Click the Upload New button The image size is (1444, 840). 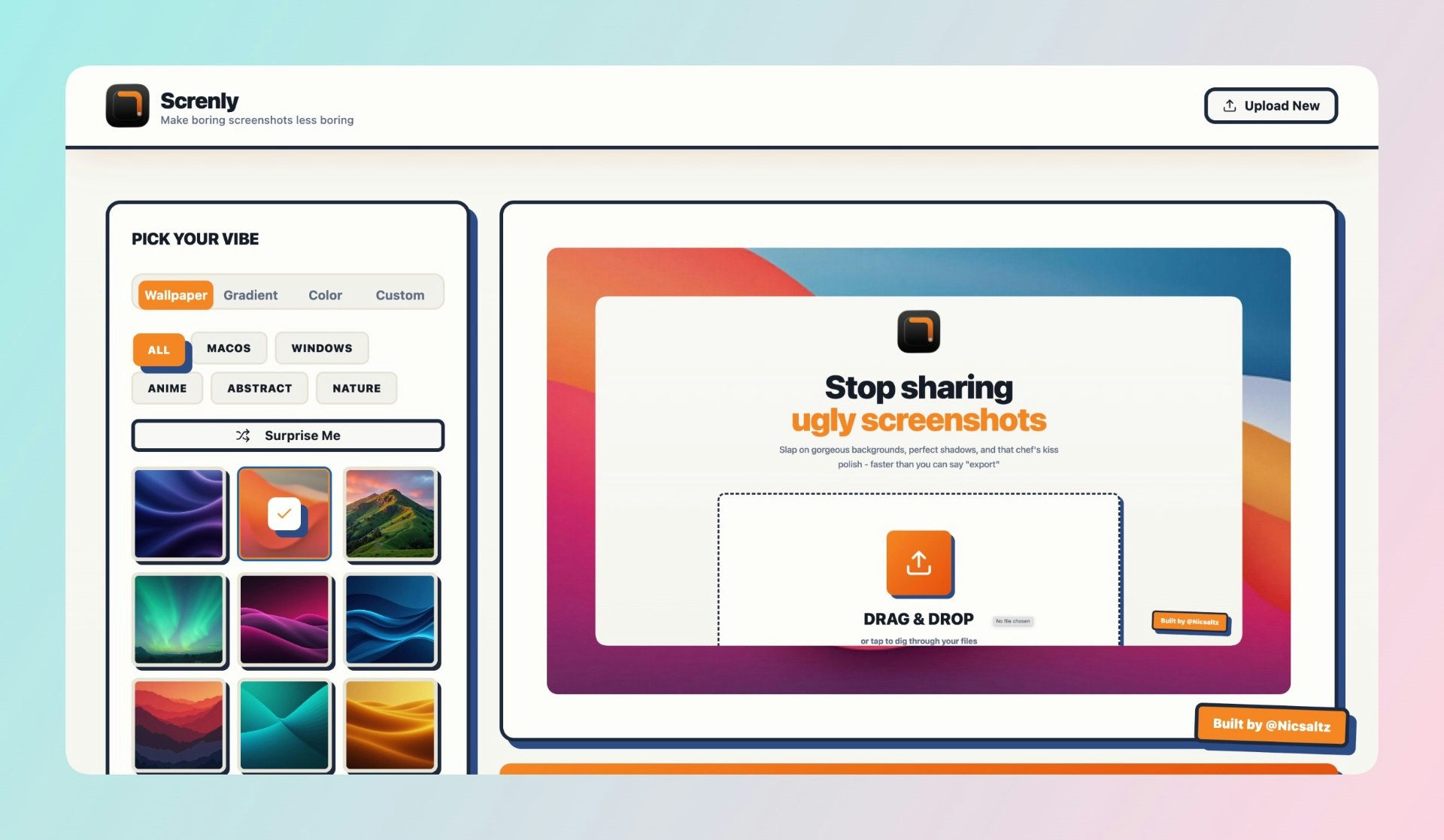pos(1271,105)
